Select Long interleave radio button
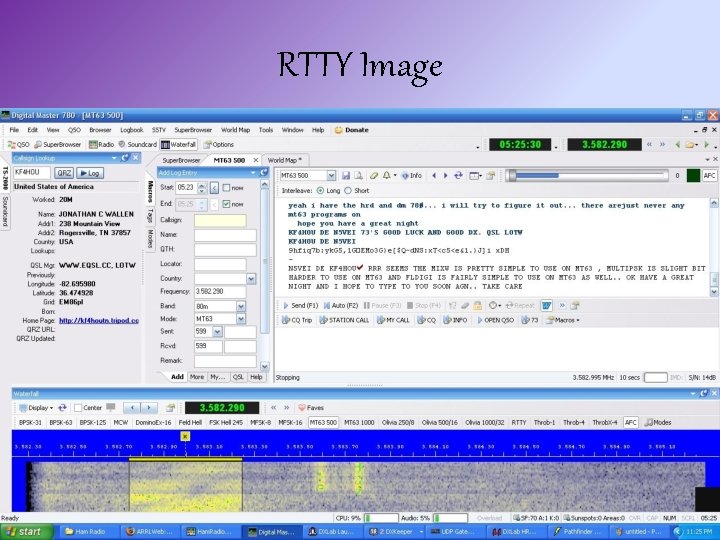Image resolution: width=720 pixels, height=540 pixels. click(320, 191)
